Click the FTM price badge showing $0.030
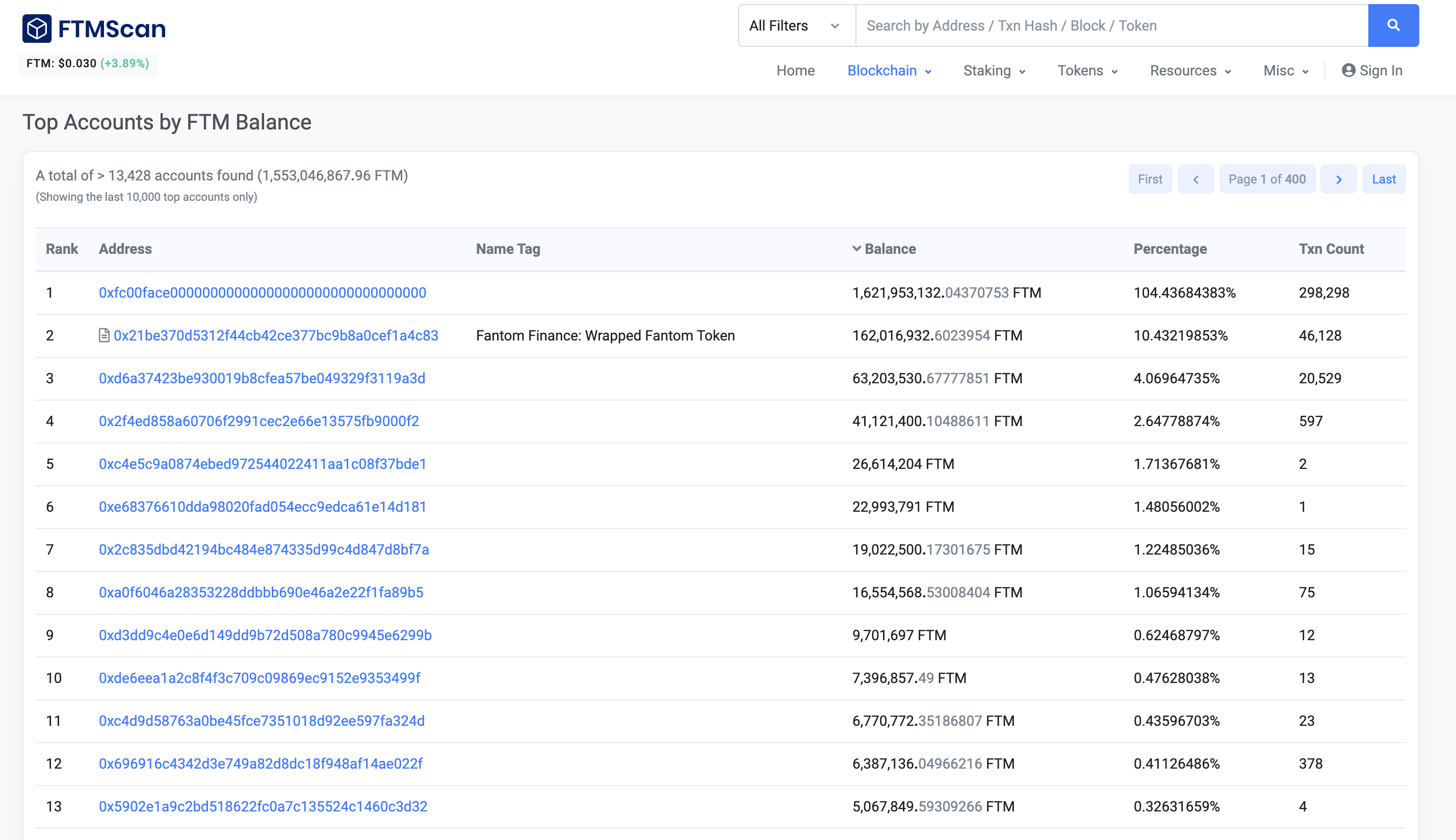 tap(88, 64)
